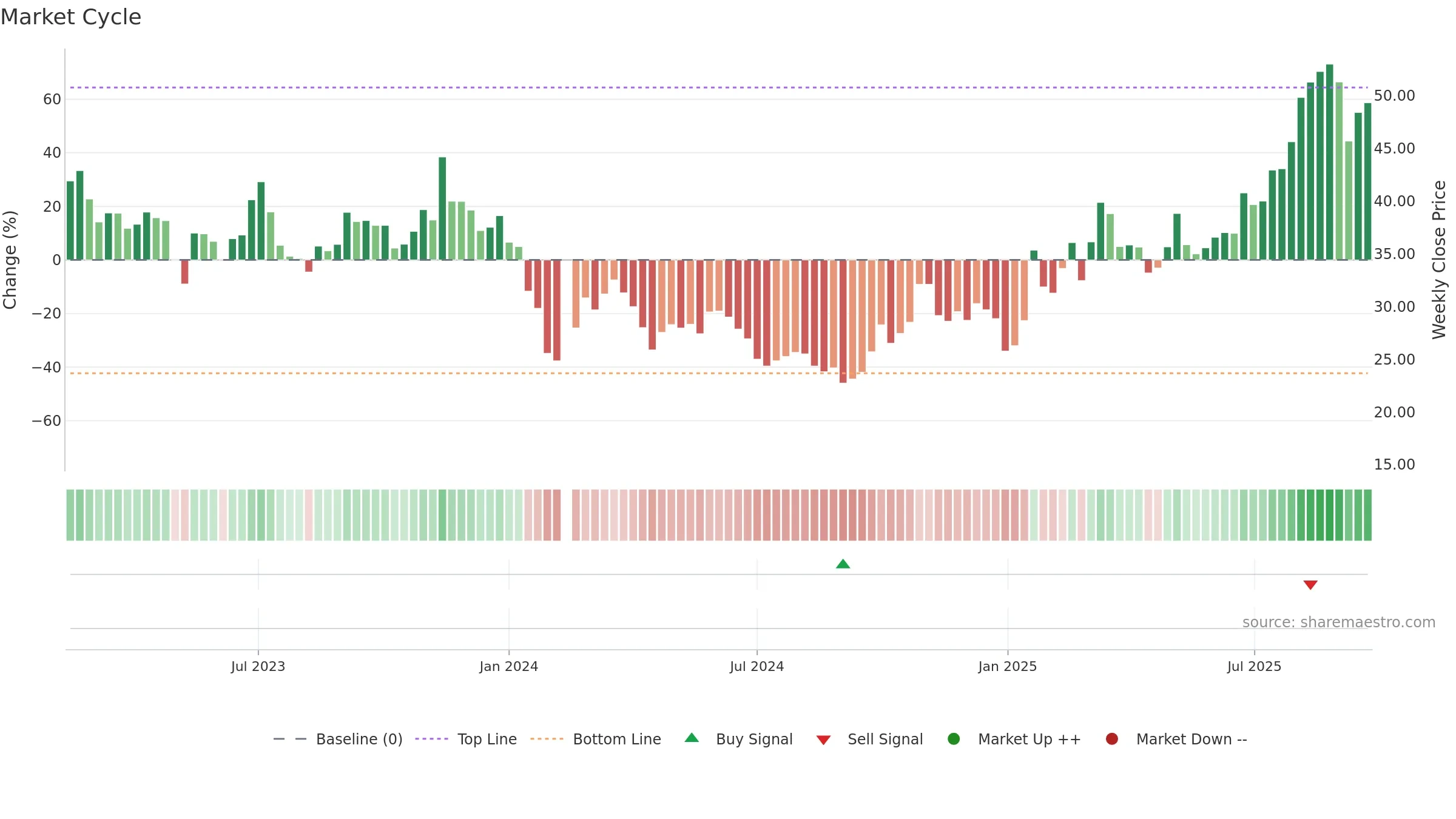Viewport: 1456px width, 819px height.
Task: Click the green Buy Signal triangle marker
Action: 843,564
